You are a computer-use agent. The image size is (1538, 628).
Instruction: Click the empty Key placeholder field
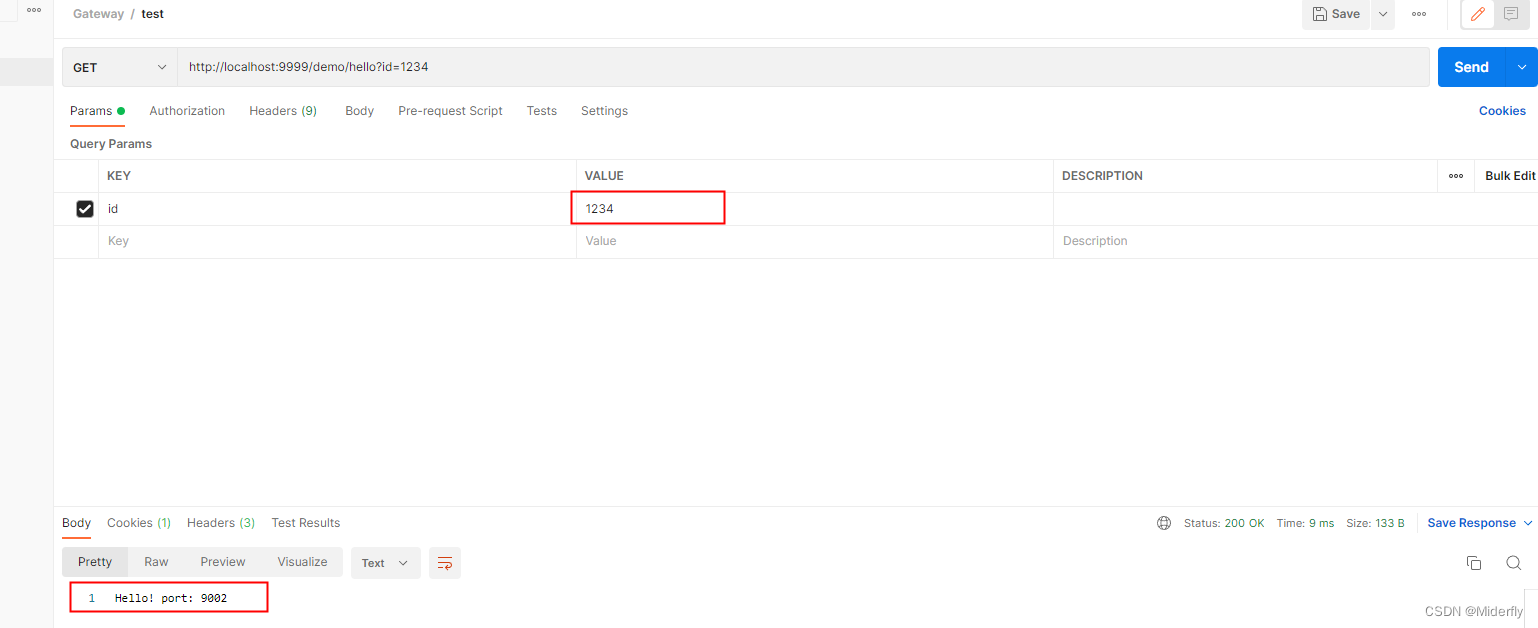(337, 241)
